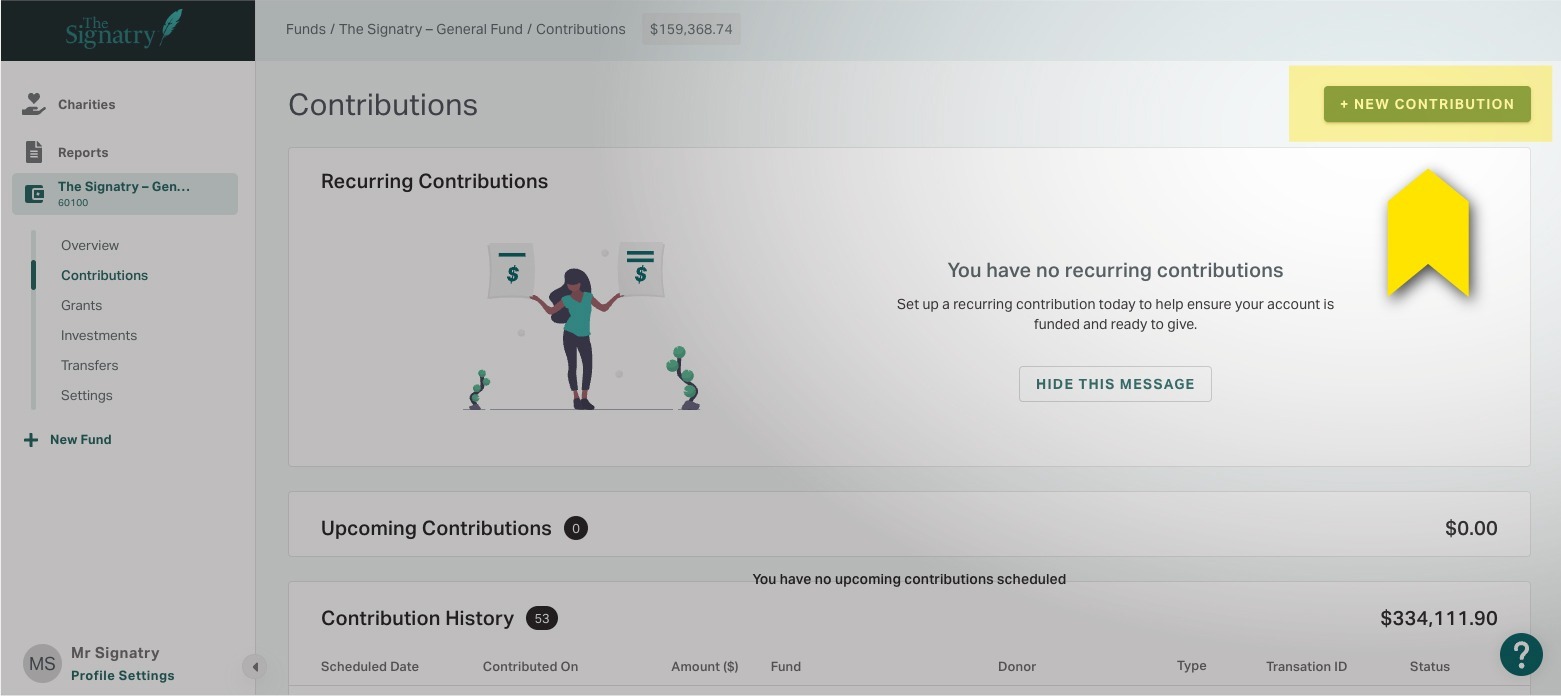This screenshot has height=696, width=1561.
Task: Click Hide This Message button
Action: tap(1115, 384)
